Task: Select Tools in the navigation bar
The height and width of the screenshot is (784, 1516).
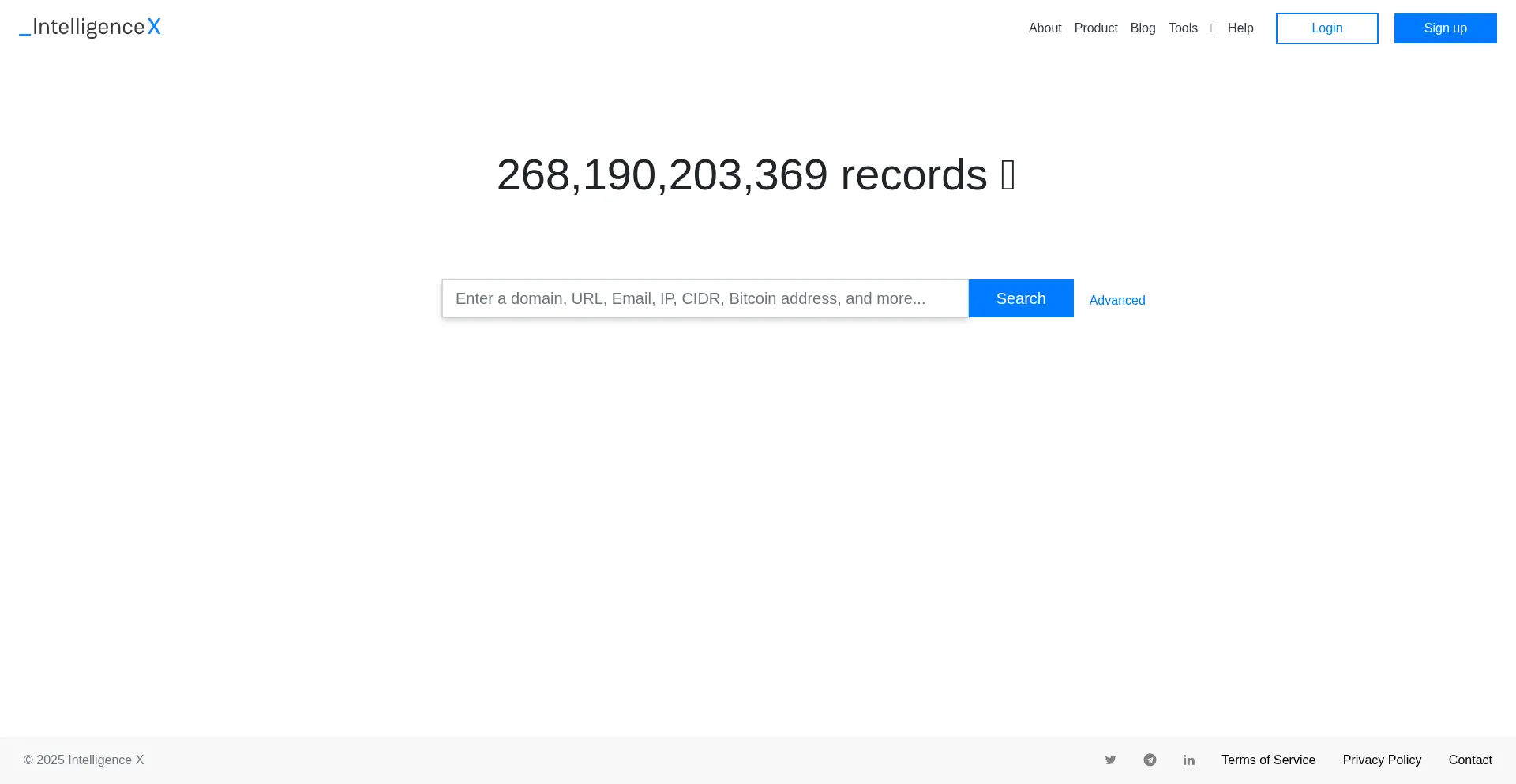Action: [1183, 28]
